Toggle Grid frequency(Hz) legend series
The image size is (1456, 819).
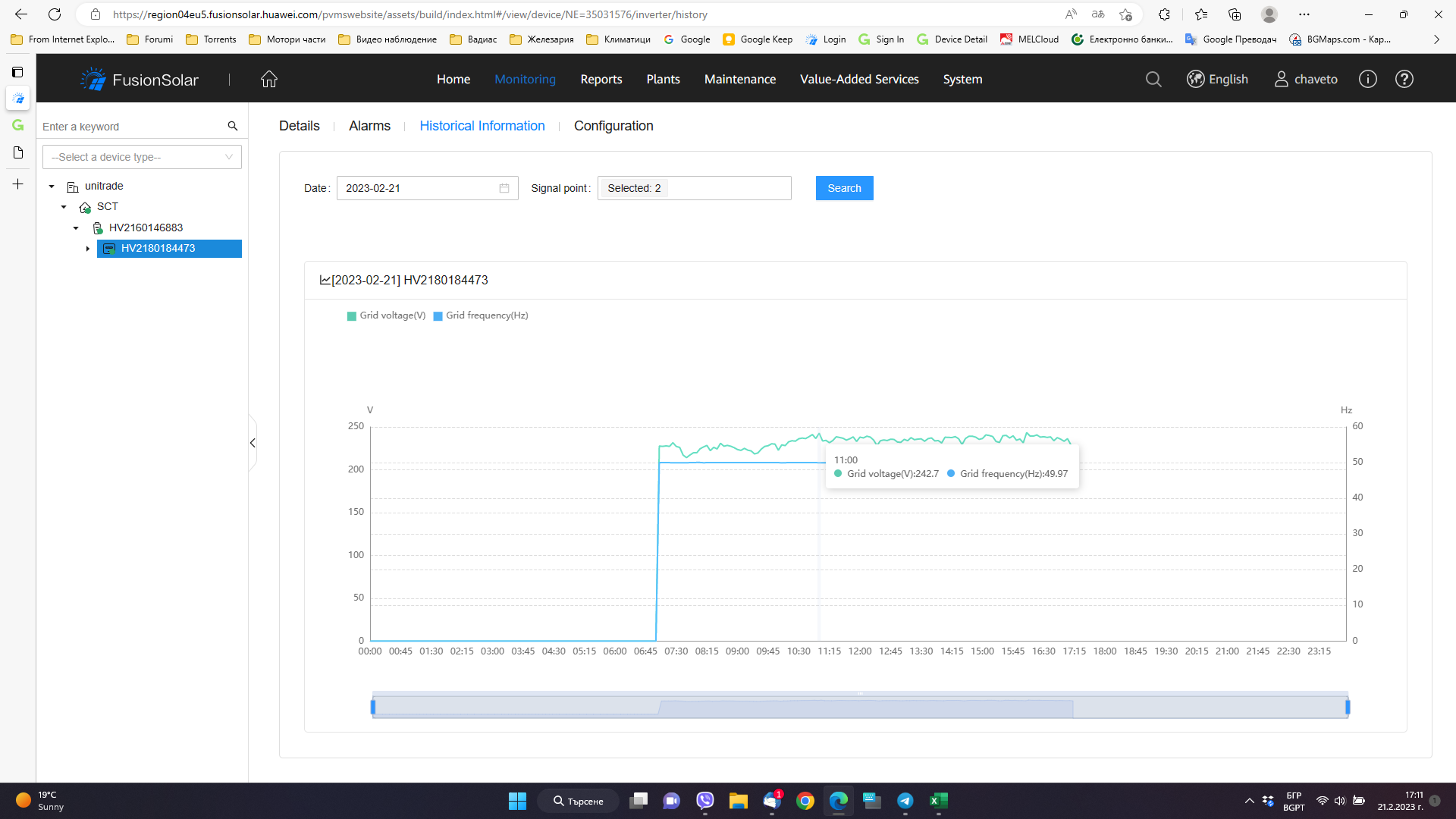coord(481,315)
